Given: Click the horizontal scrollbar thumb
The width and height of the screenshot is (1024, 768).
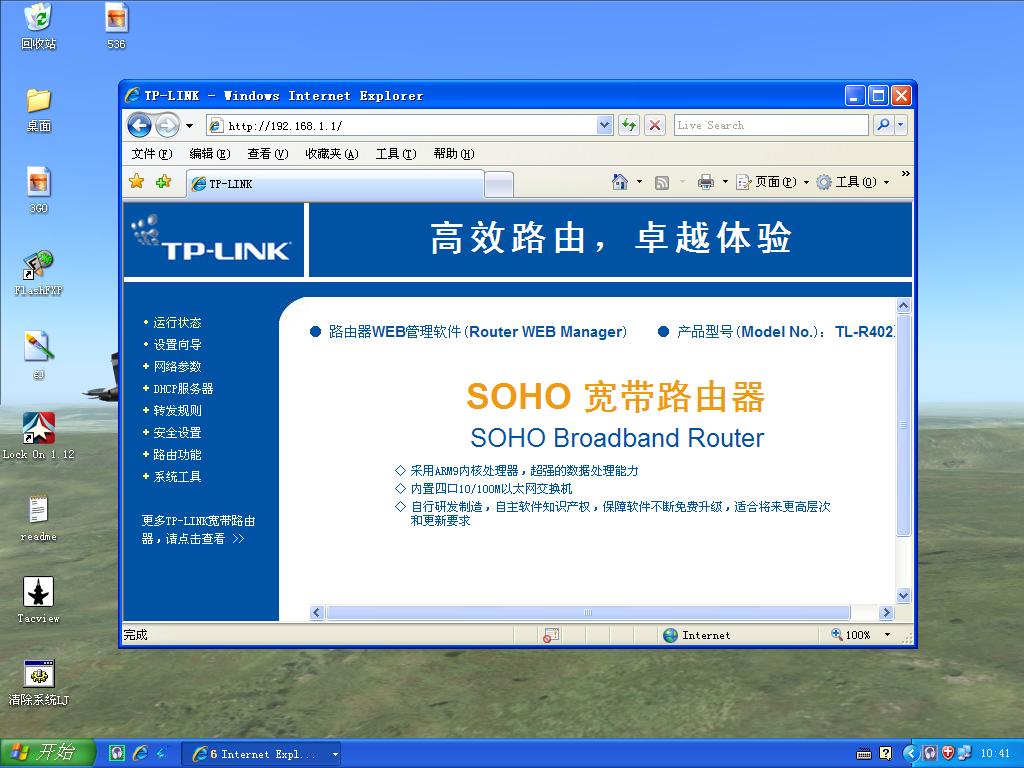Looking at the screenshot, I should point(588,613).
